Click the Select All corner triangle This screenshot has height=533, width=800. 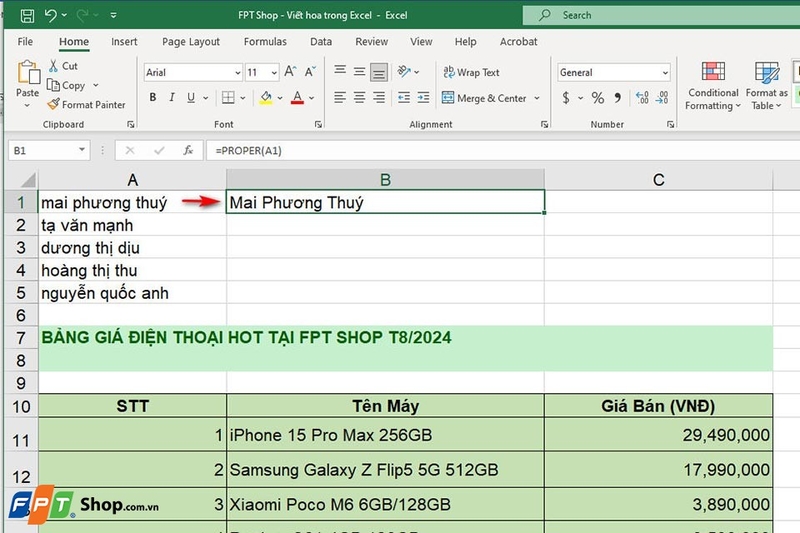point(28,180)
